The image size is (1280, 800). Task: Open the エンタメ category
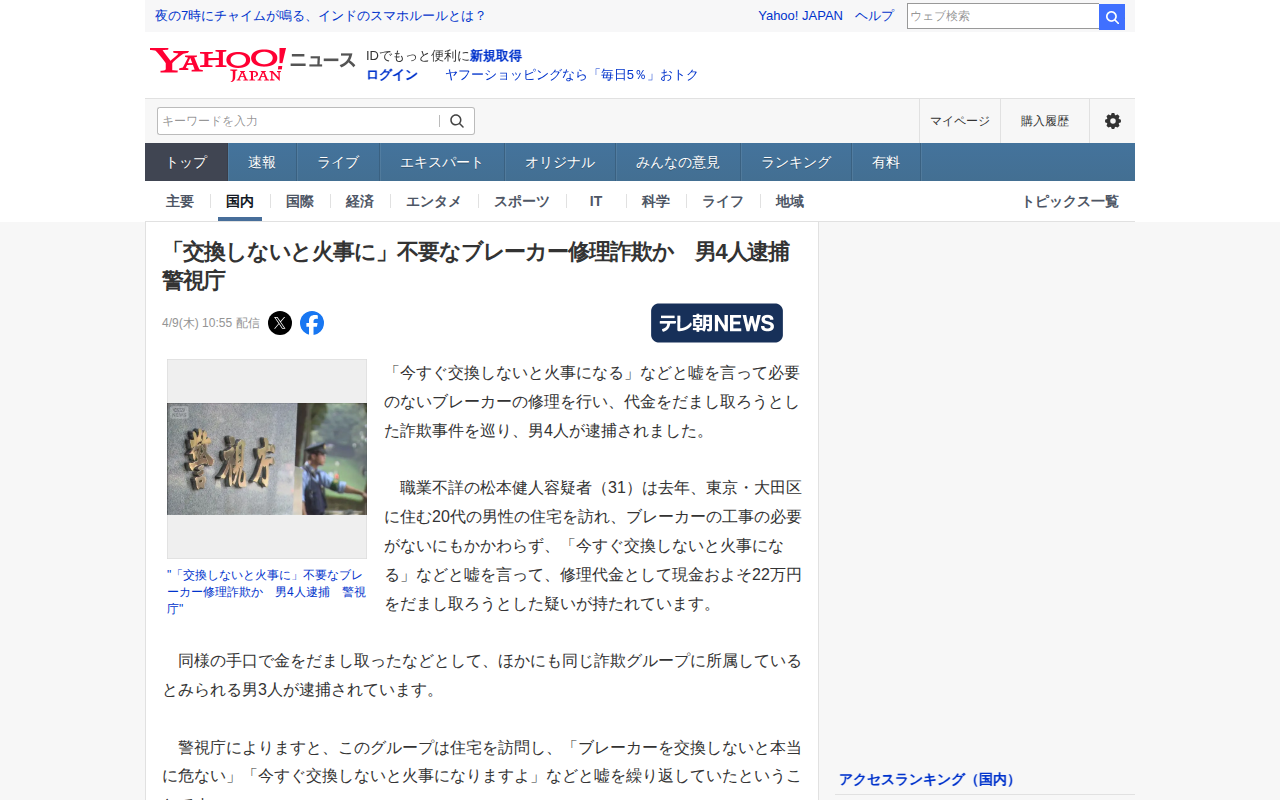pyautogui.click(x=434, y=201)
